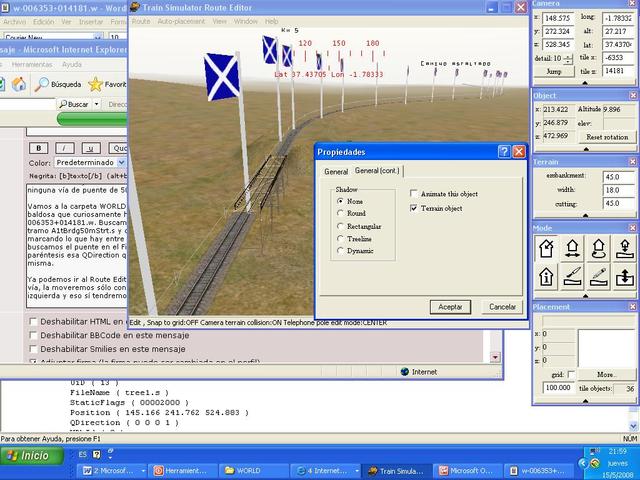Select the Round shadow radio option
This screenshot has height=480, width=640.
coord(341,213)
